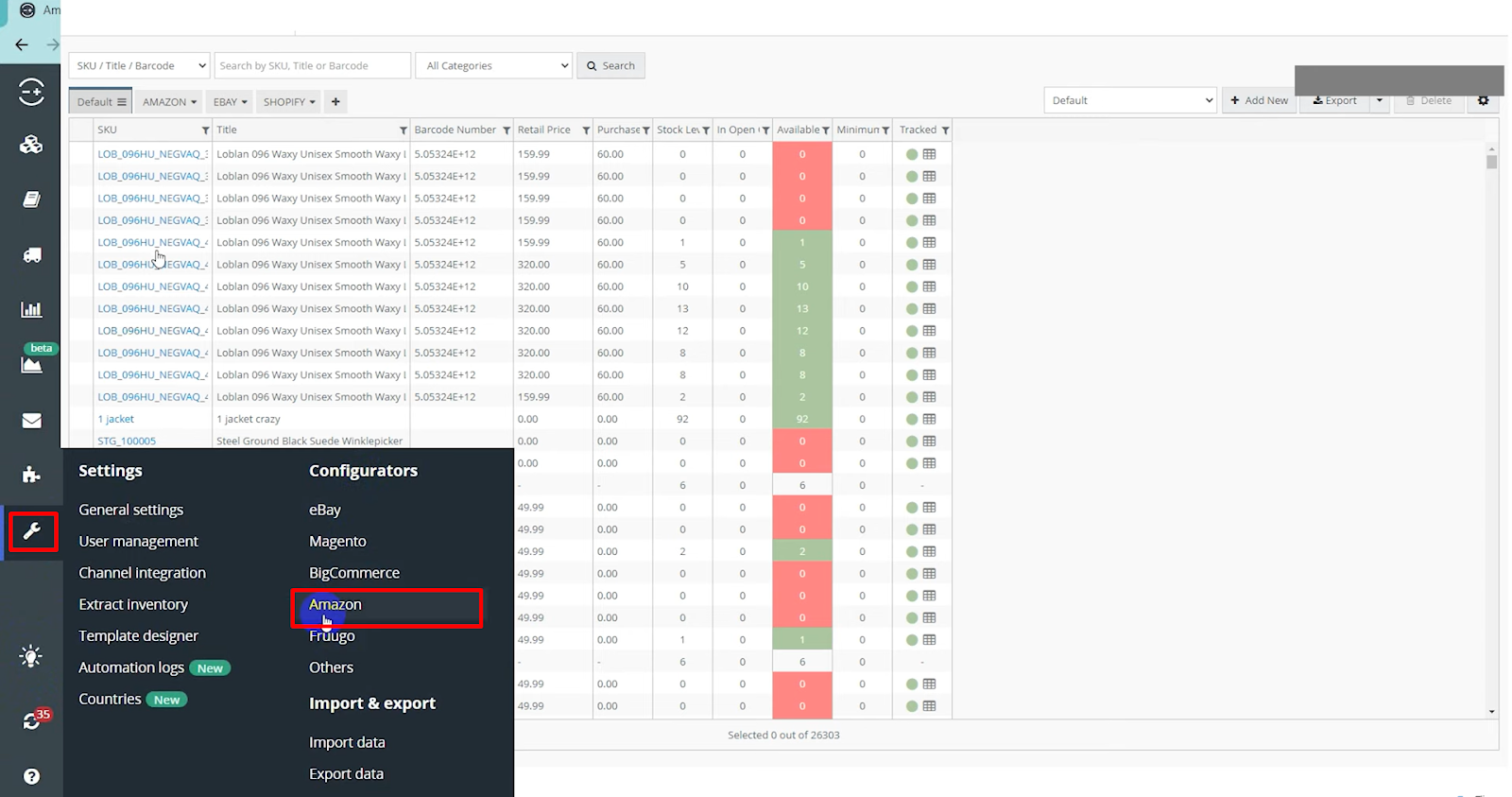The image size is (1512, 797).
Task: Click the Minimum column filter icon
Action: 885,130
